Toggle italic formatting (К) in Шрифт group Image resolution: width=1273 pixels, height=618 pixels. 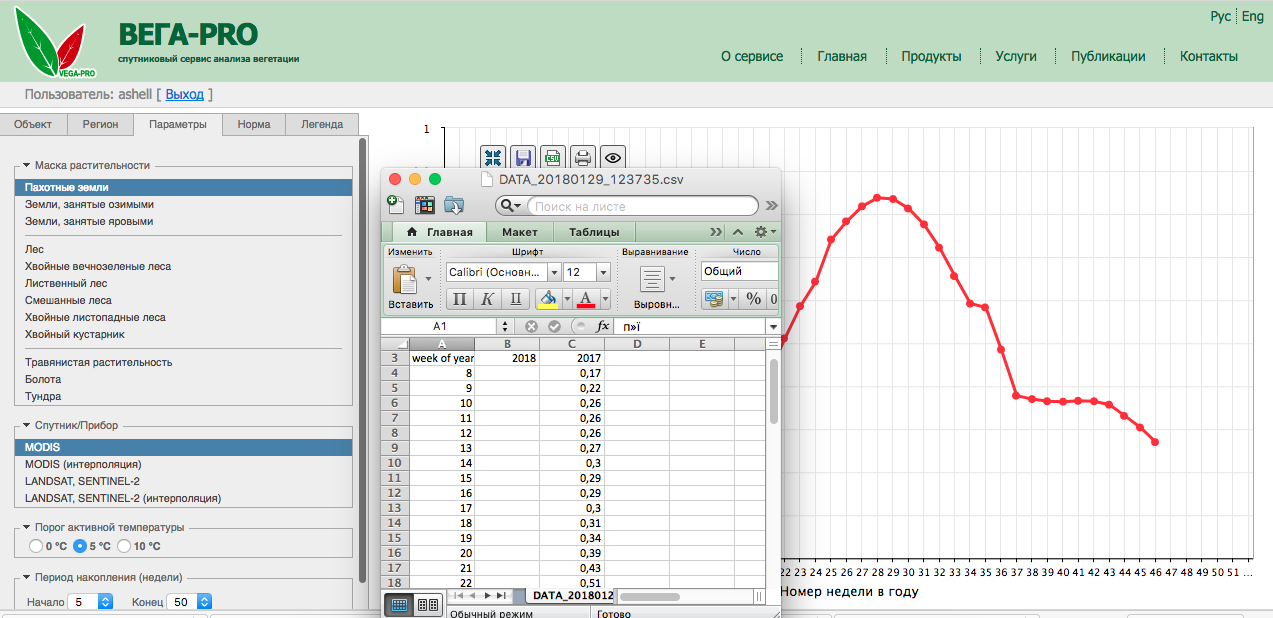(488, 298)
